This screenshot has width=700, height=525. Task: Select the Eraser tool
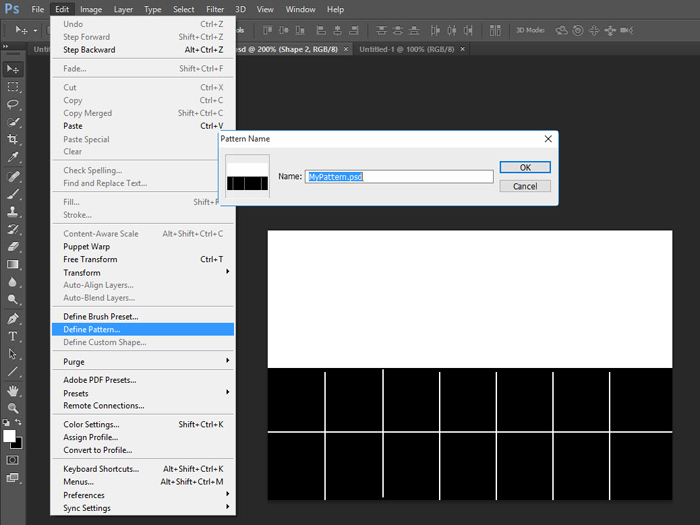(13, 246)
